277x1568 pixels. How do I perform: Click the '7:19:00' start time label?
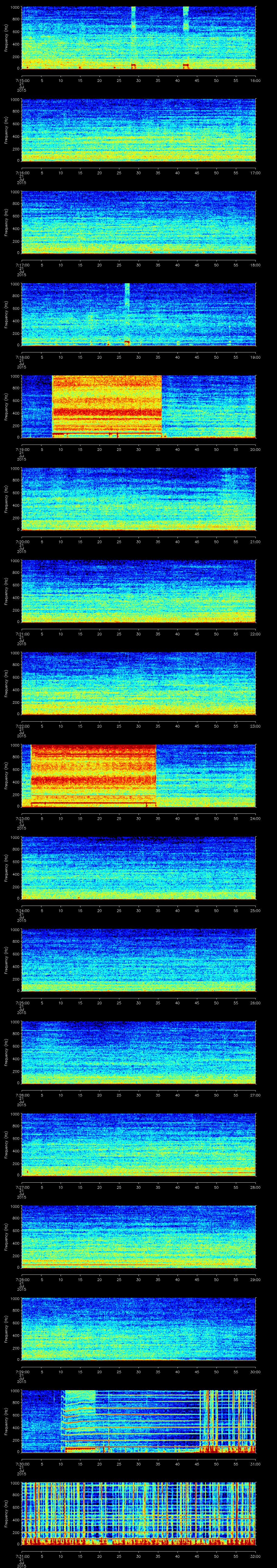coord(22,449)
